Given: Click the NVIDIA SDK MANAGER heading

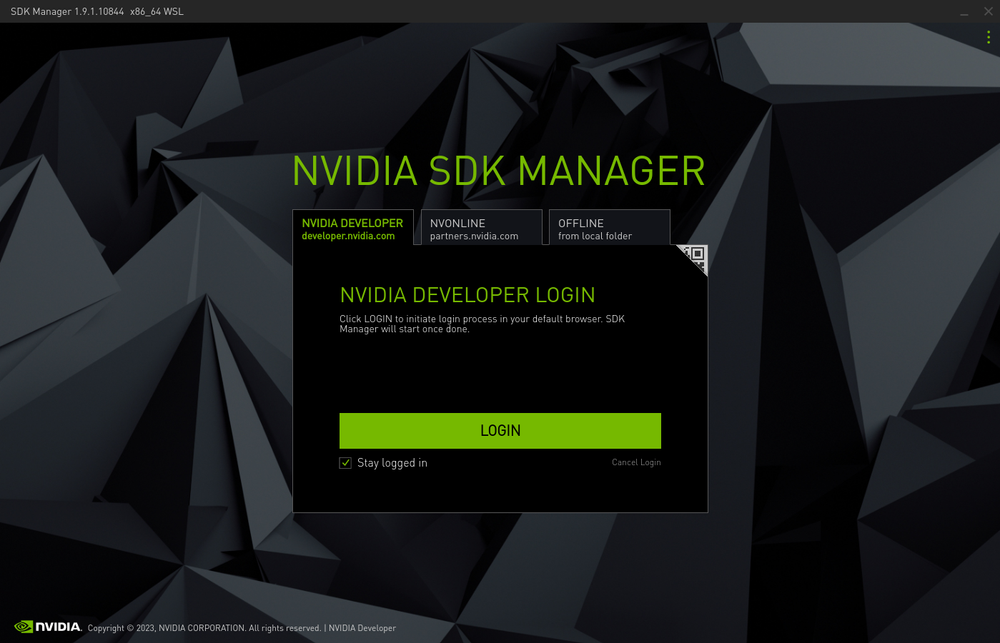Looking at the screenshot, I should pos(497,171).
